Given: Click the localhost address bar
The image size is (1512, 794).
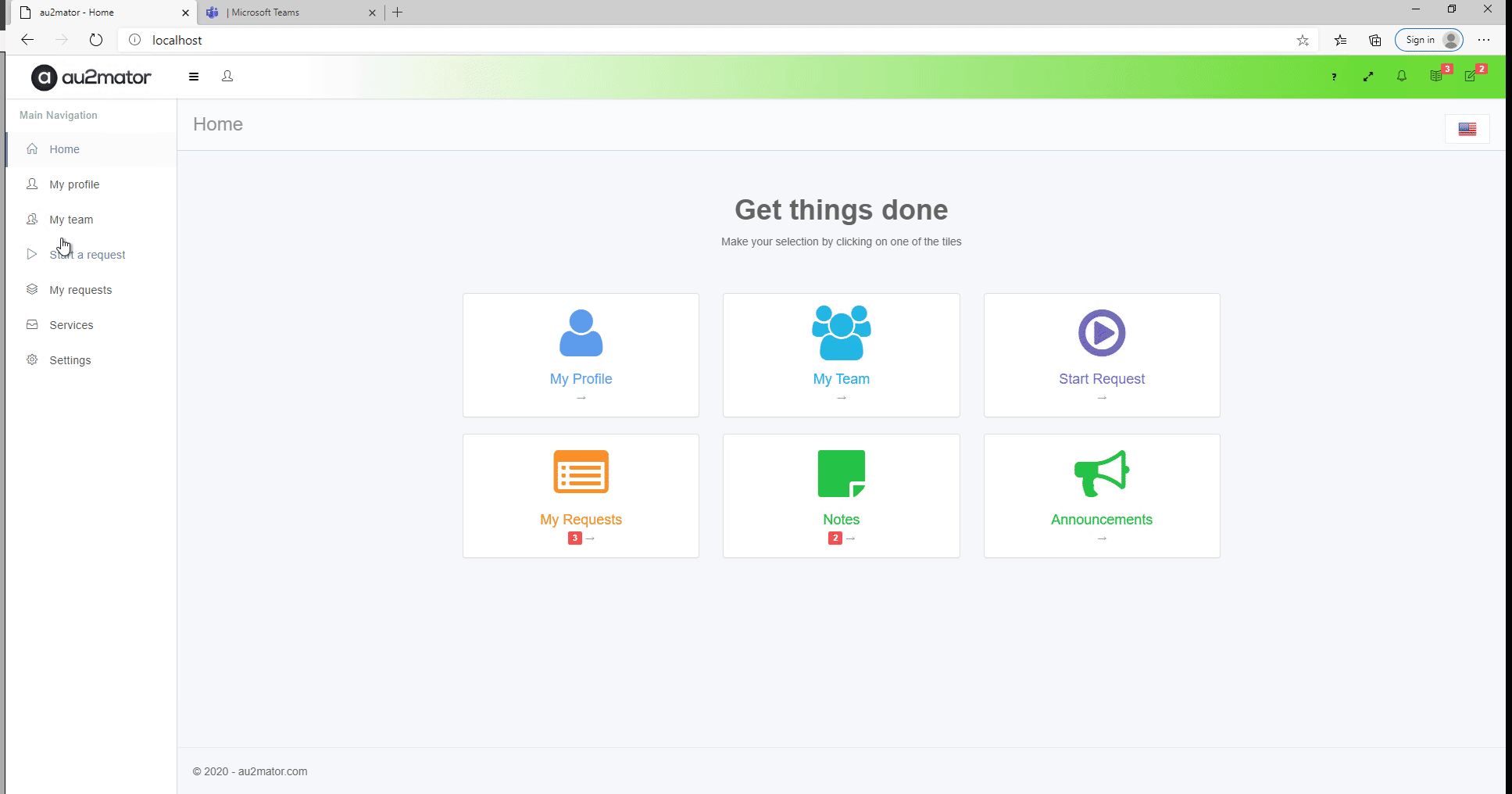Looking at the screenshot, I should [719, 40].
